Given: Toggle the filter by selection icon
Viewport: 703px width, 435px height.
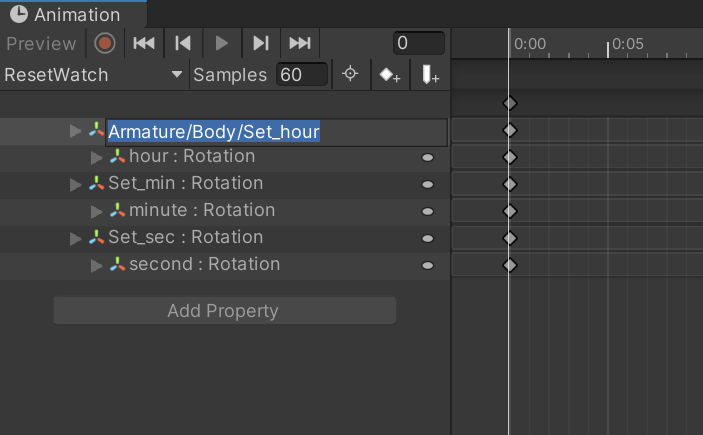Looking at the screenshot, I should point(350,74).
